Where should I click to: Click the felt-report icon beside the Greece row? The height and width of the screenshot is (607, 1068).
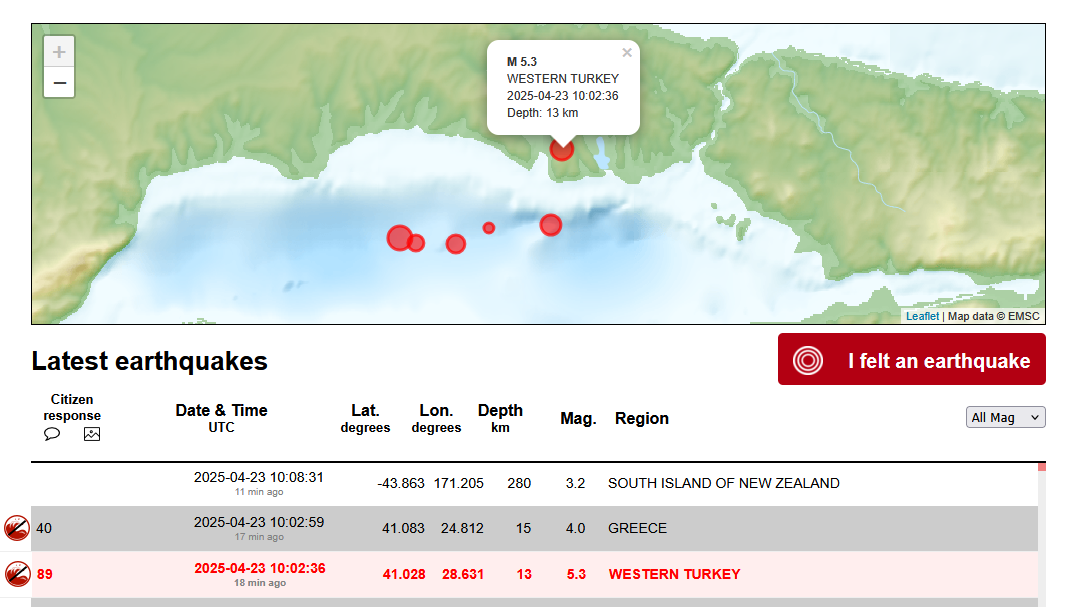pyautogui.click(x=16, y=528)
